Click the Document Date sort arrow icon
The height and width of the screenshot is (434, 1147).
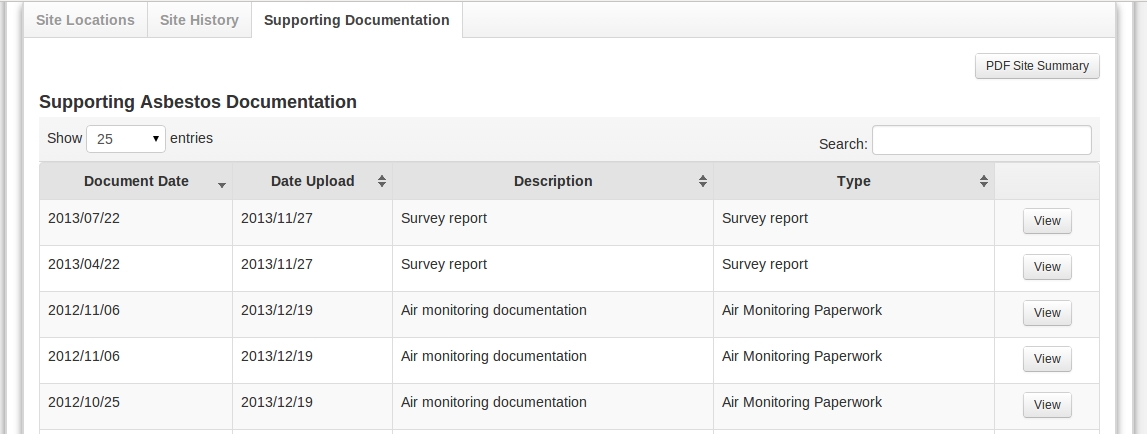click(x=221, y=185)
